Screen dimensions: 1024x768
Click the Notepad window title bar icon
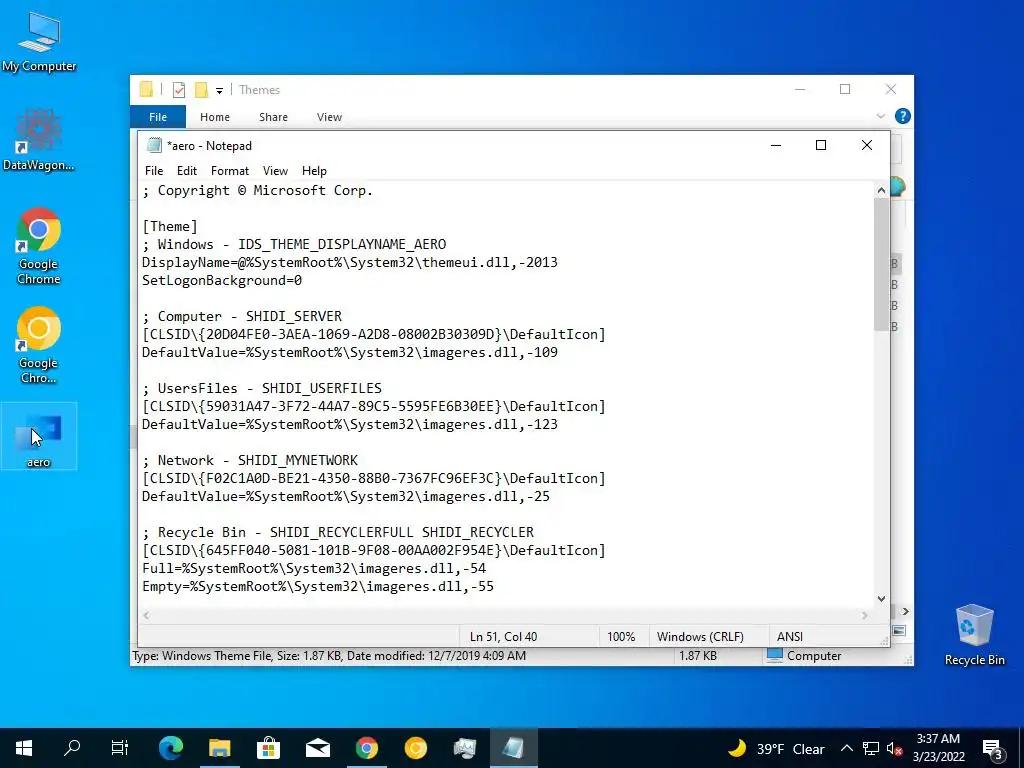(154, 146)
